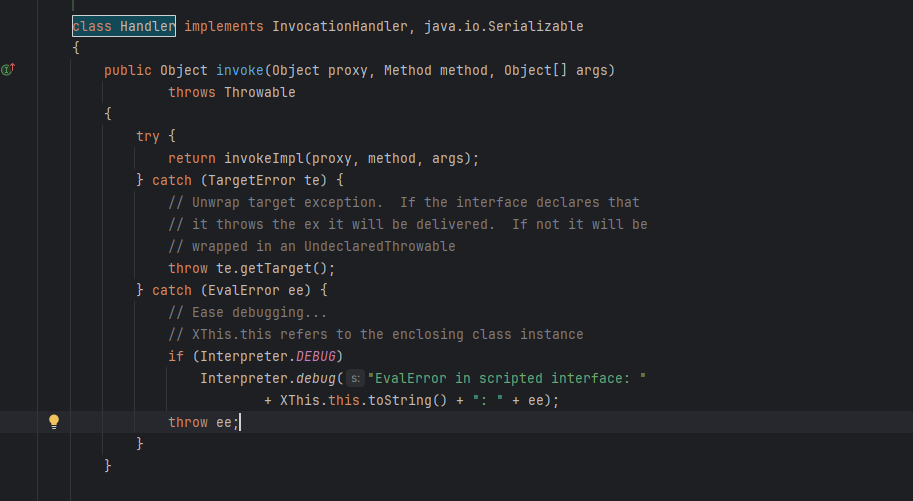Open the yellow lightbulb quick-fix icon
913x501 pixels.
(x=55, y=422)
